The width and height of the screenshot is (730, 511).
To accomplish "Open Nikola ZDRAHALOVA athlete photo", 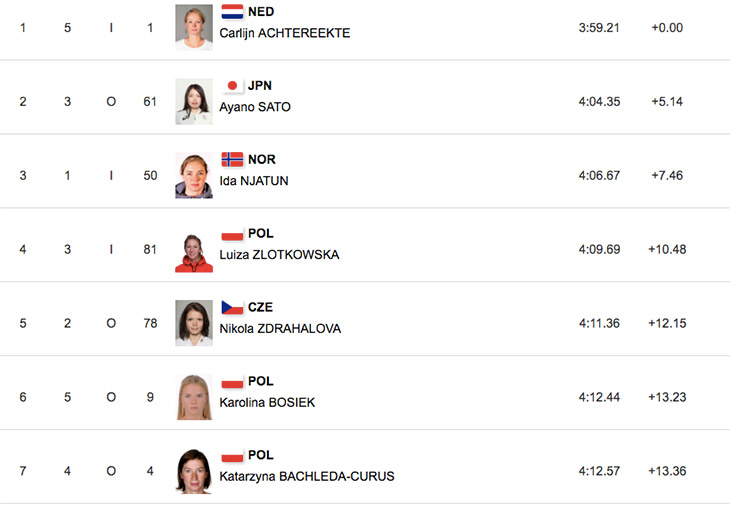I will 194,323.
